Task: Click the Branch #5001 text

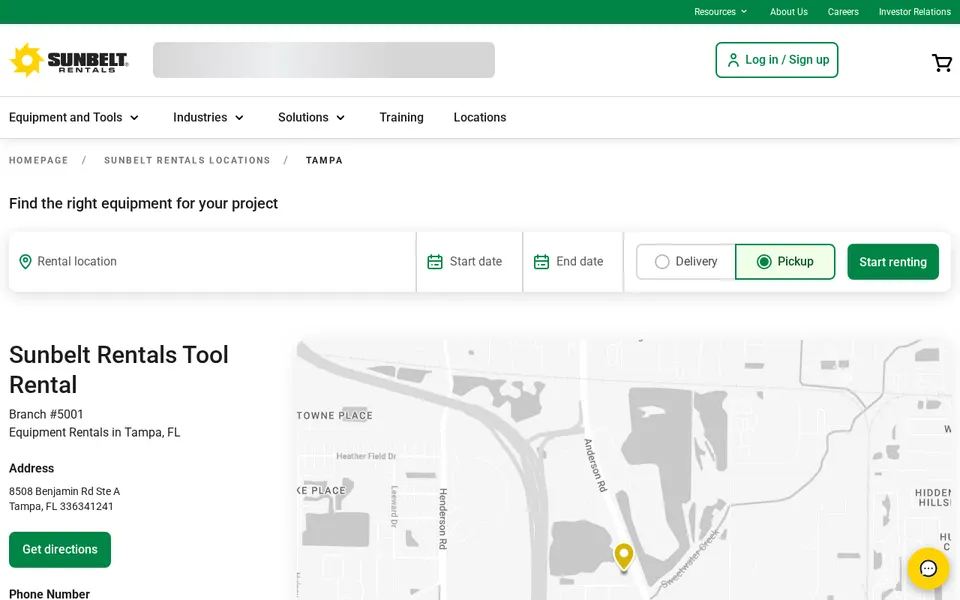Action: [x=46, y=414]
